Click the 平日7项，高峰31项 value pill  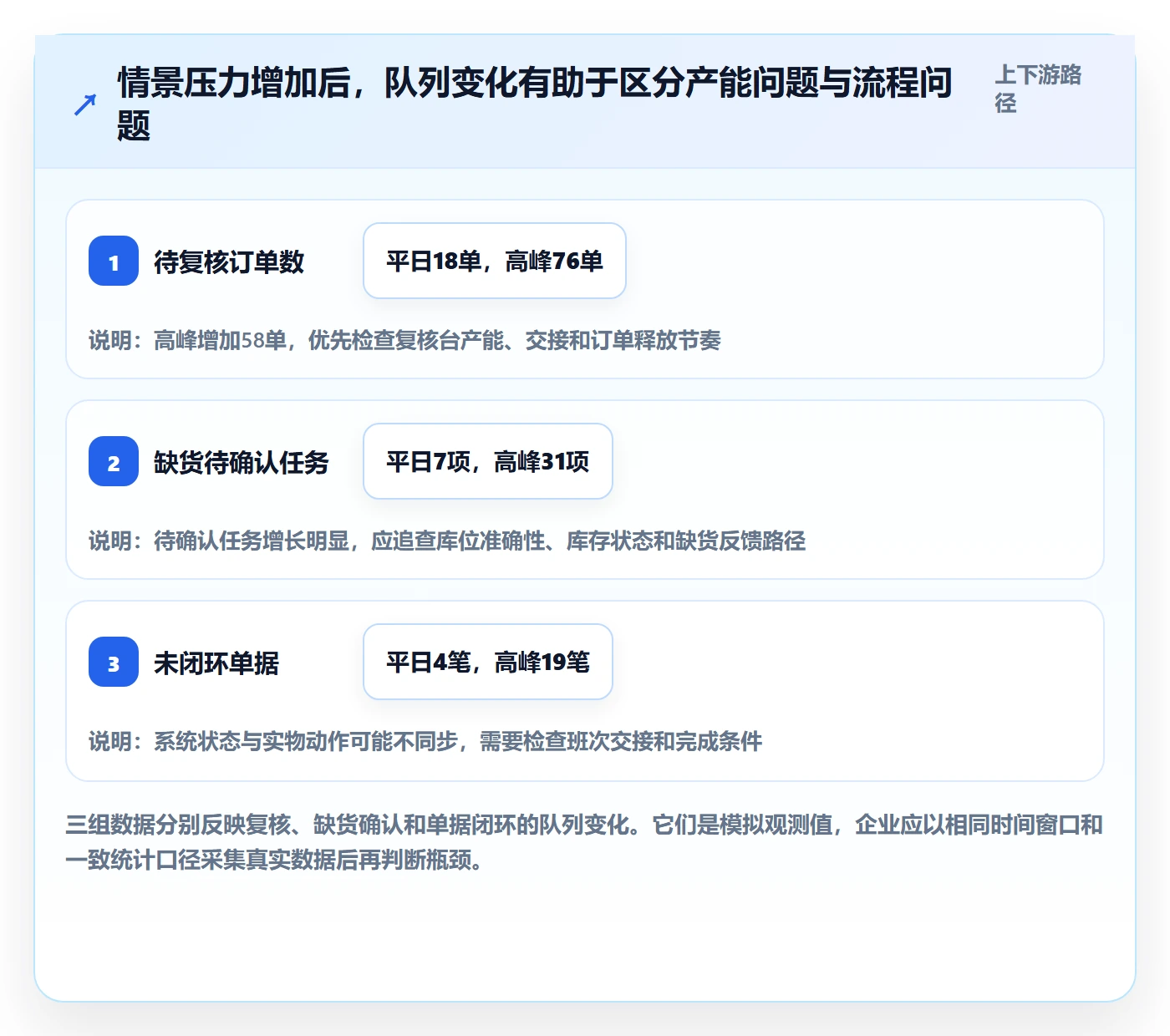click(x=488, y=461)
